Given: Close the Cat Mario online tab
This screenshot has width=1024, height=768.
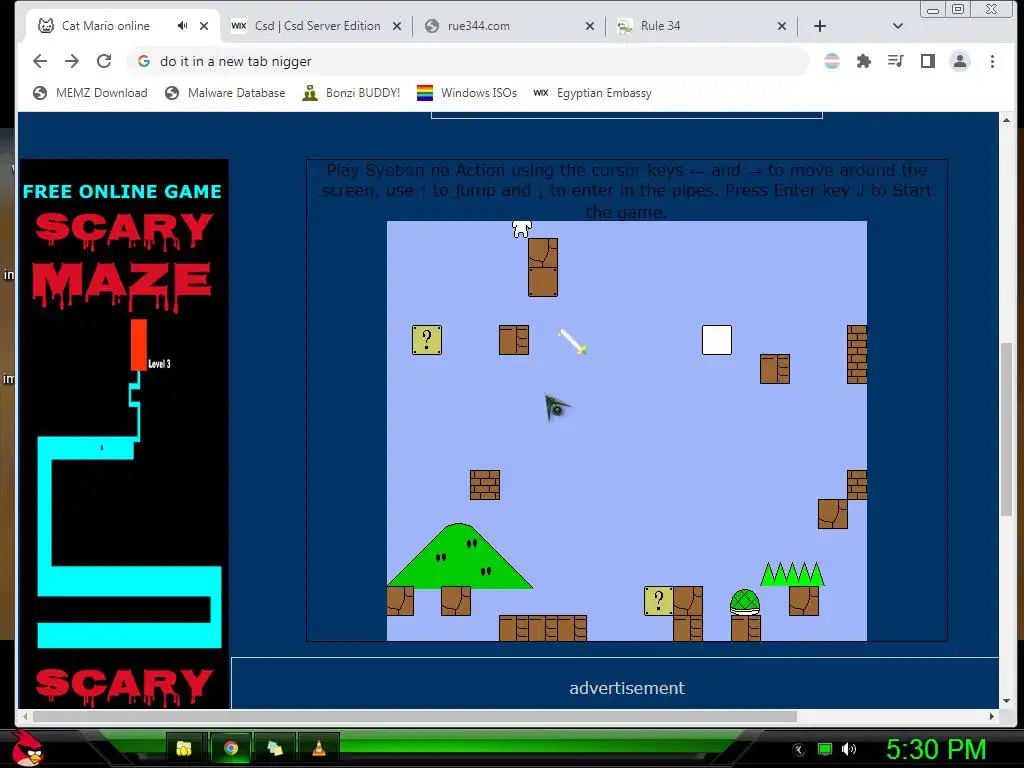Looking at the screenshot, I should click(204, 26).
